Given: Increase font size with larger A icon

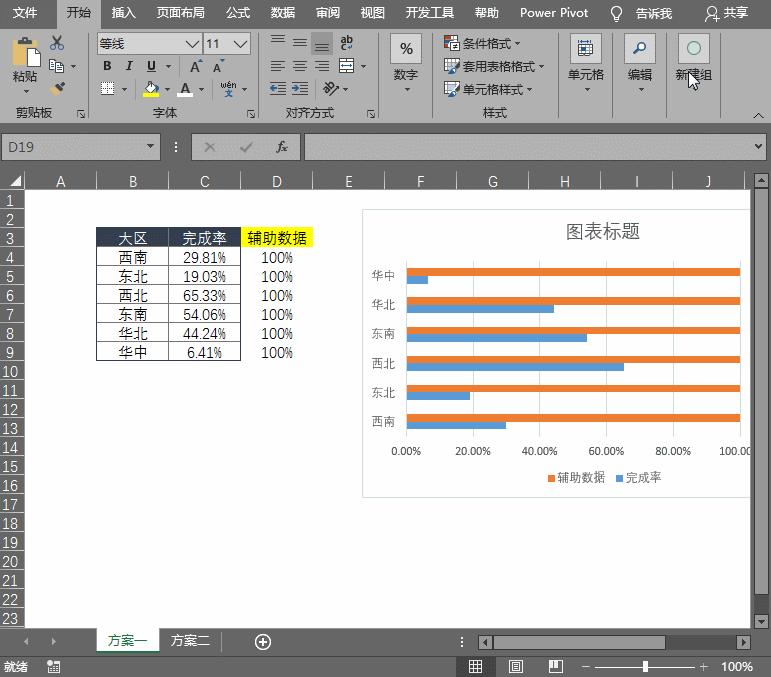Looking at the screenshot, I should coord(196,66).
